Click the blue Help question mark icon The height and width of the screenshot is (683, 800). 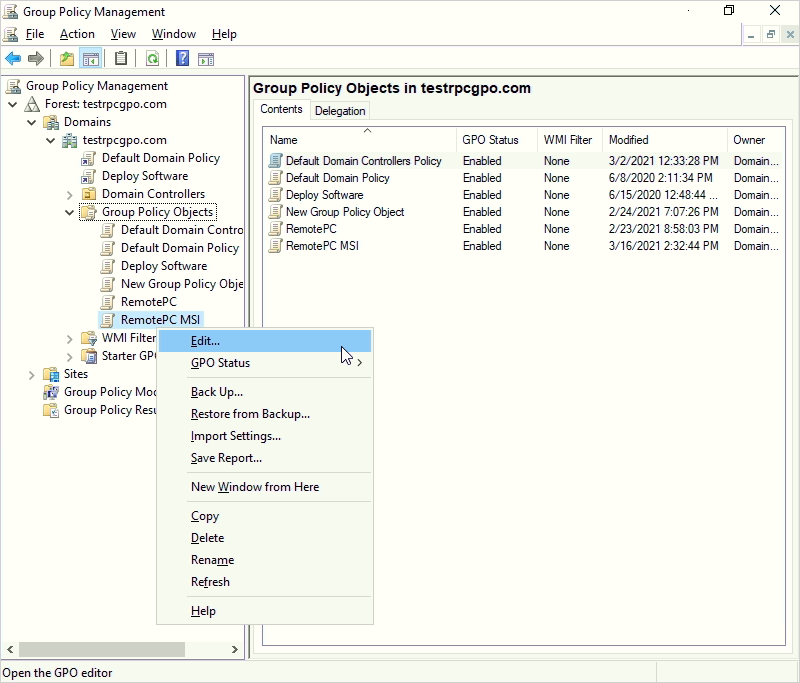pos(183,59)
